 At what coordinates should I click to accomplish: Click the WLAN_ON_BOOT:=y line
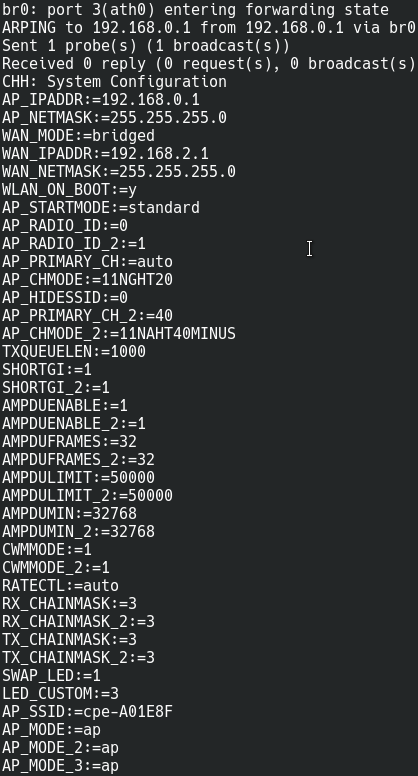[x=69, y=190]
